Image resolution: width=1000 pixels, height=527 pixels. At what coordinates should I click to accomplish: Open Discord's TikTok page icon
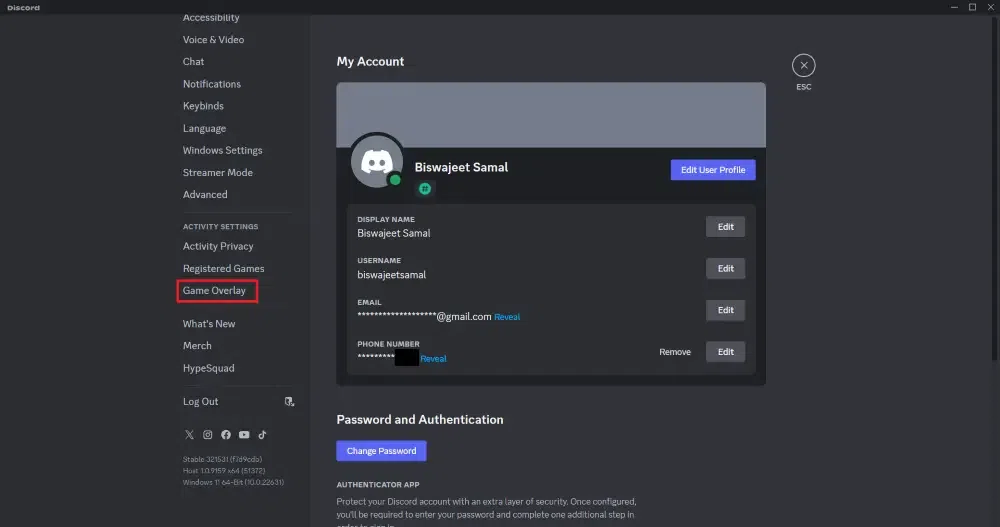tap(262, 435)
